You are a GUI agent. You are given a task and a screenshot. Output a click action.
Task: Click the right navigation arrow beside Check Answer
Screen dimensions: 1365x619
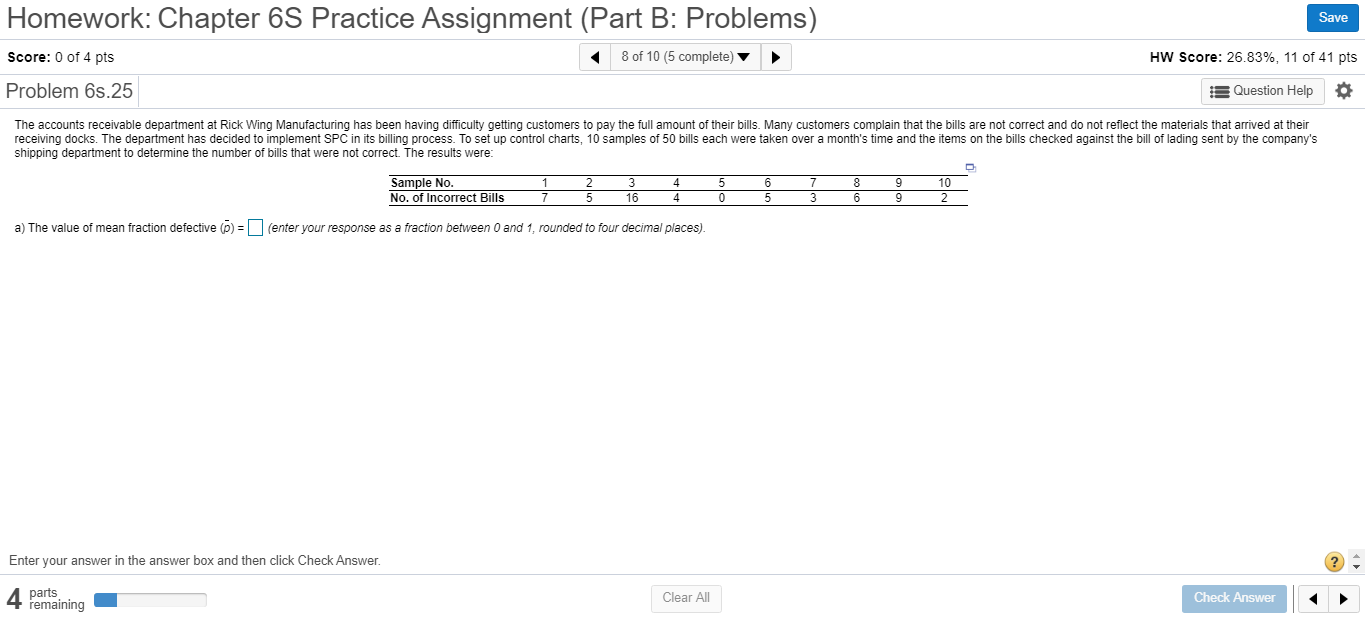tap(1341, 598)
